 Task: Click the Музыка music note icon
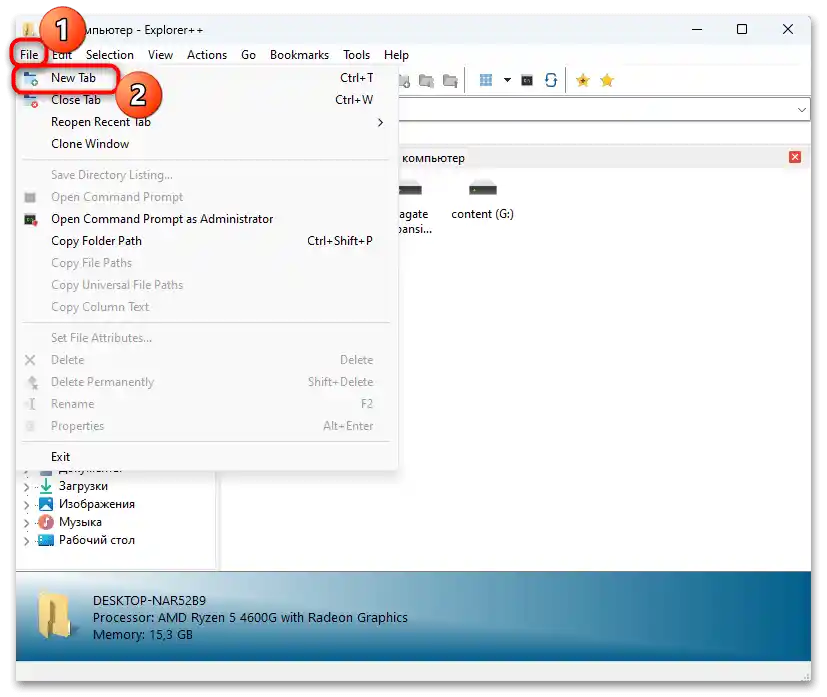[44, 521]
